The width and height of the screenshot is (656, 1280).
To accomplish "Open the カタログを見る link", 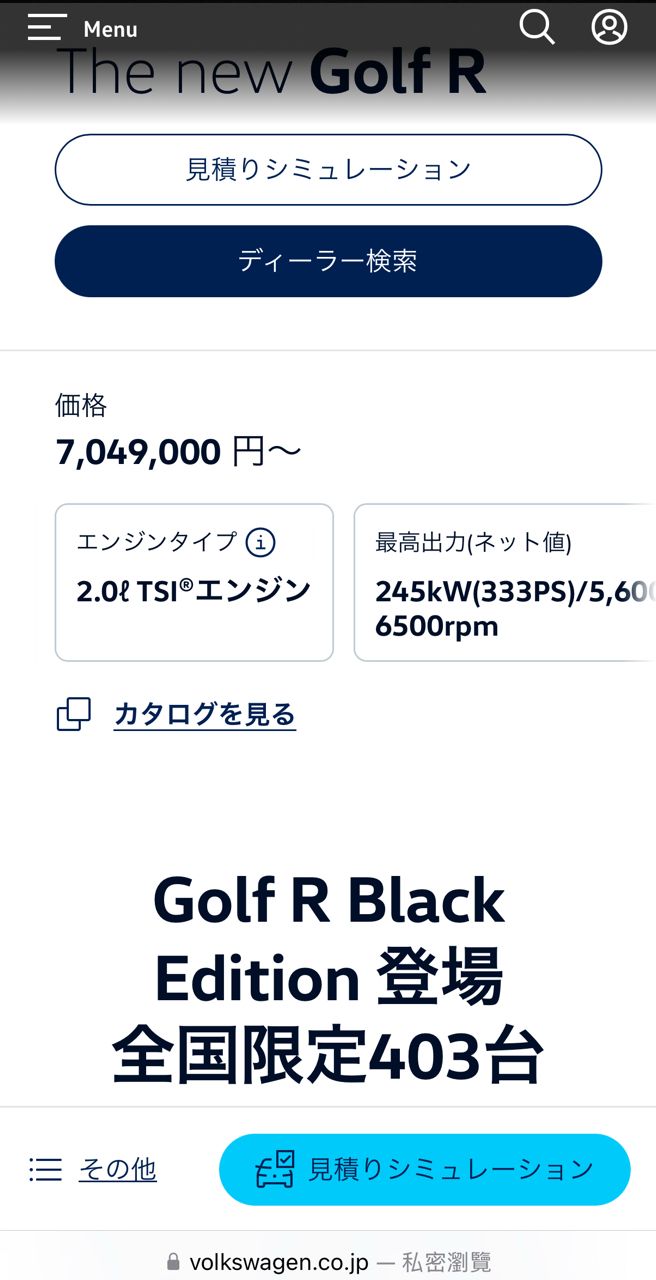I will click(x=204, y=715).
